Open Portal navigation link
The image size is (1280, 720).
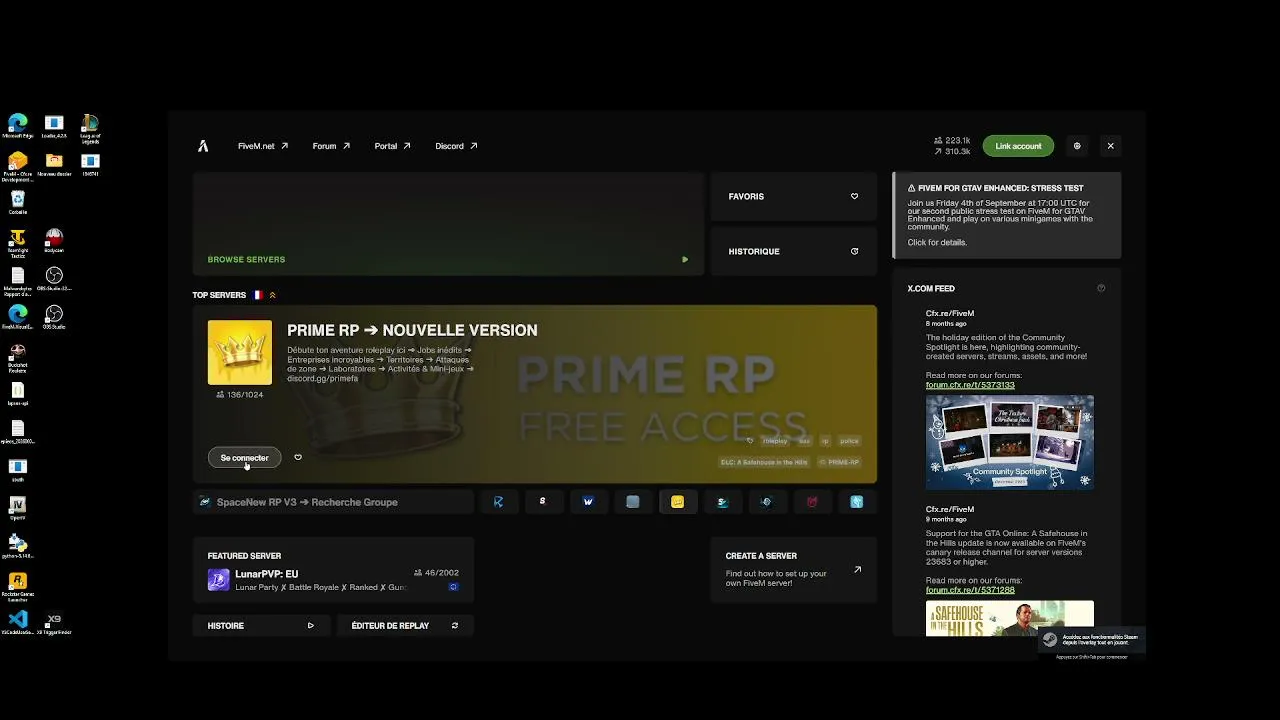(393, 146)
